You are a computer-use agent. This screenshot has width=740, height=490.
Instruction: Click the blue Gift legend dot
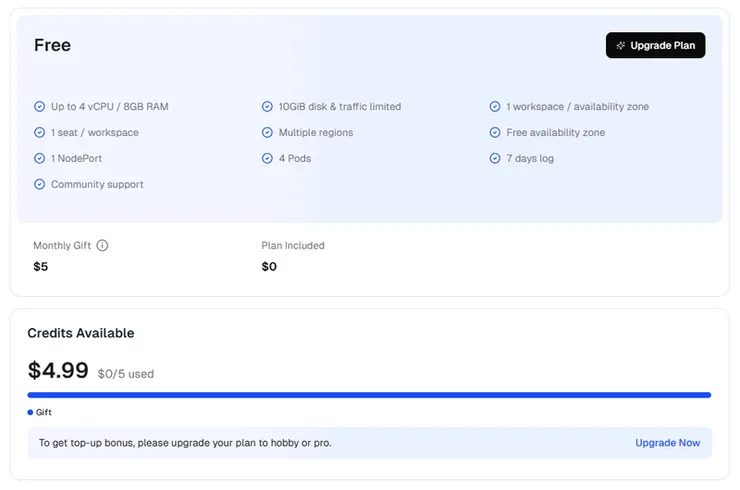pos(30,412)
